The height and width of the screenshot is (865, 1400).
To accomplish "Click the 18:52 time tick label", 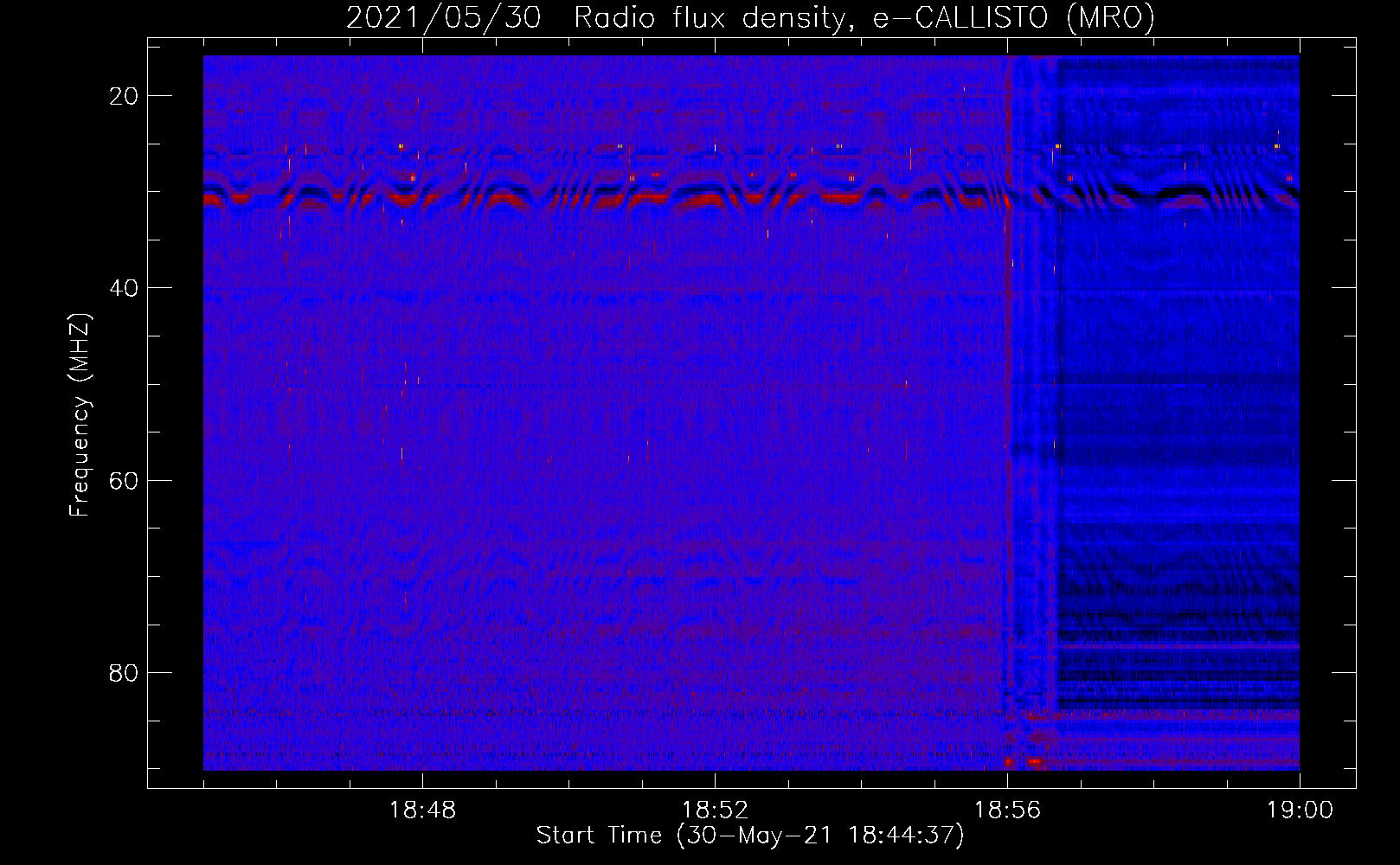I will (715, 811).
